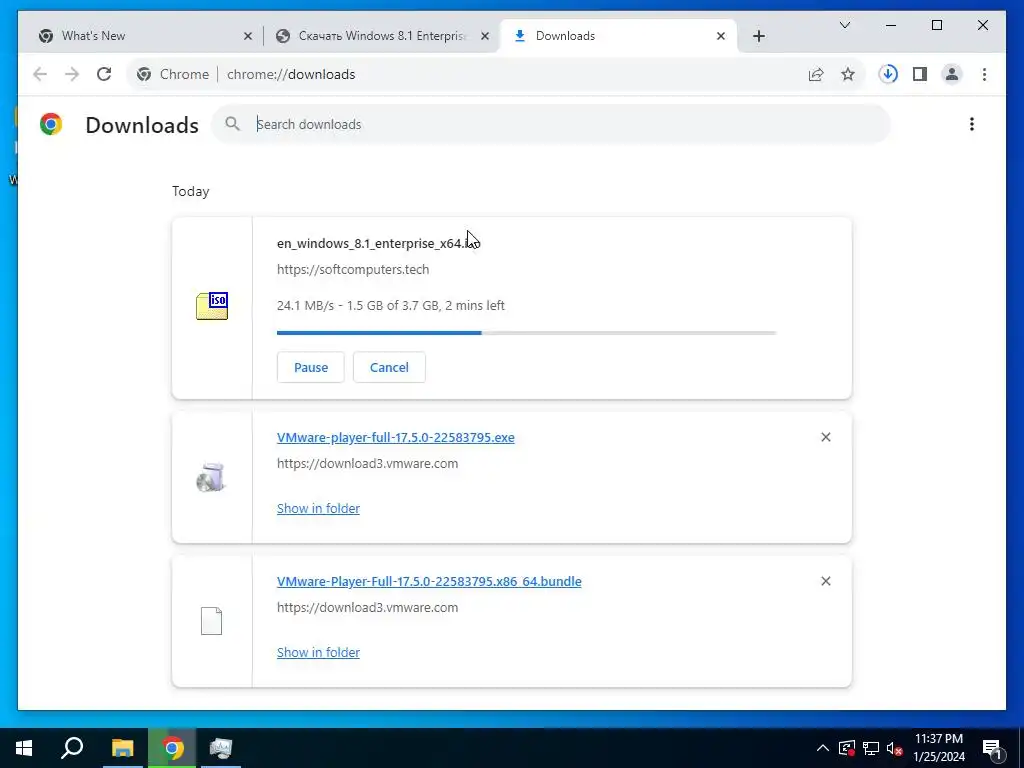Open the VMware-Player x86_64.bundle file link
Image resolution: width=1024 pixels, height=768 pixels.
[429, 581]
